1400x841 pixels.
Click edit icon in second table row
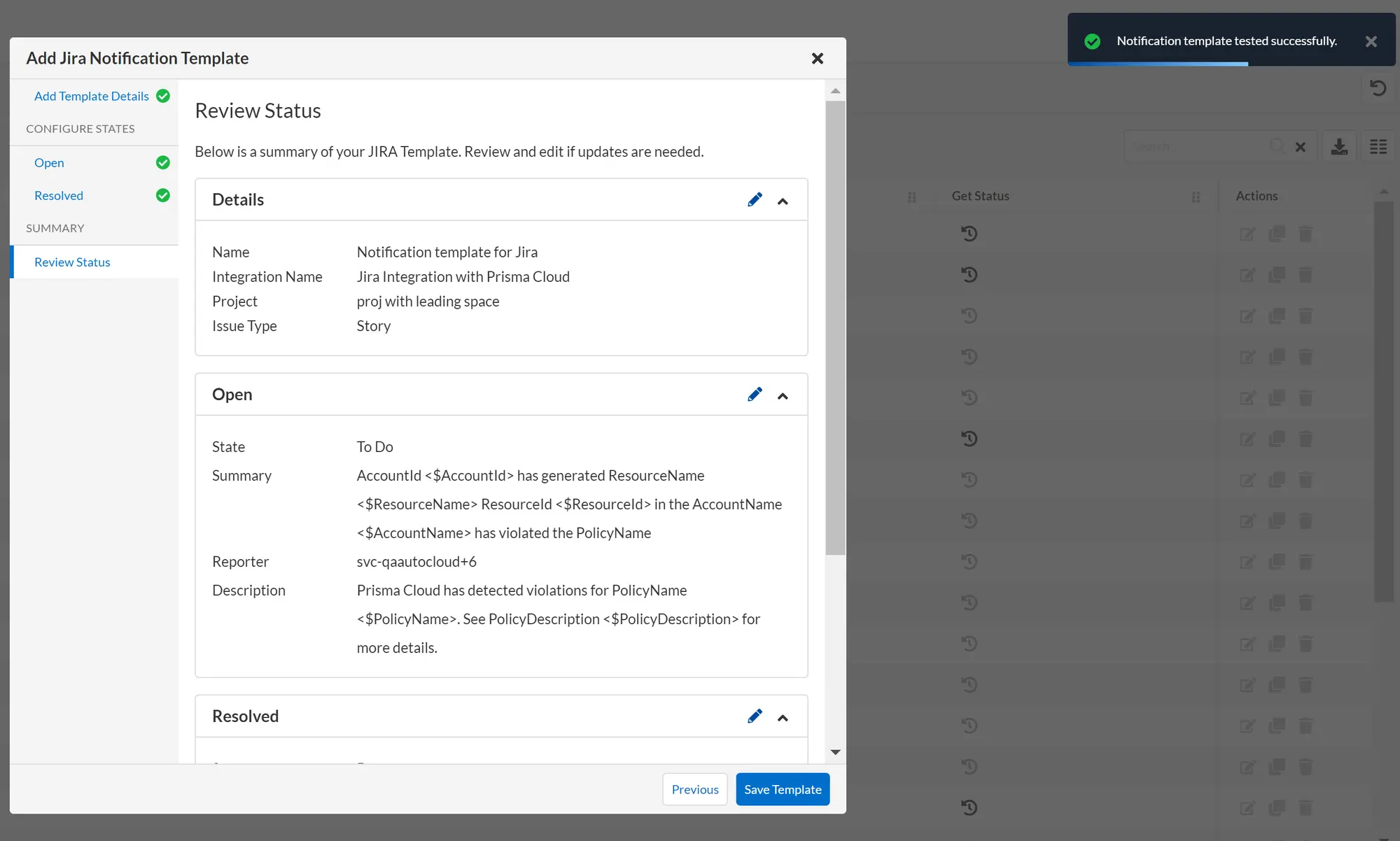tap(1247, 276)
